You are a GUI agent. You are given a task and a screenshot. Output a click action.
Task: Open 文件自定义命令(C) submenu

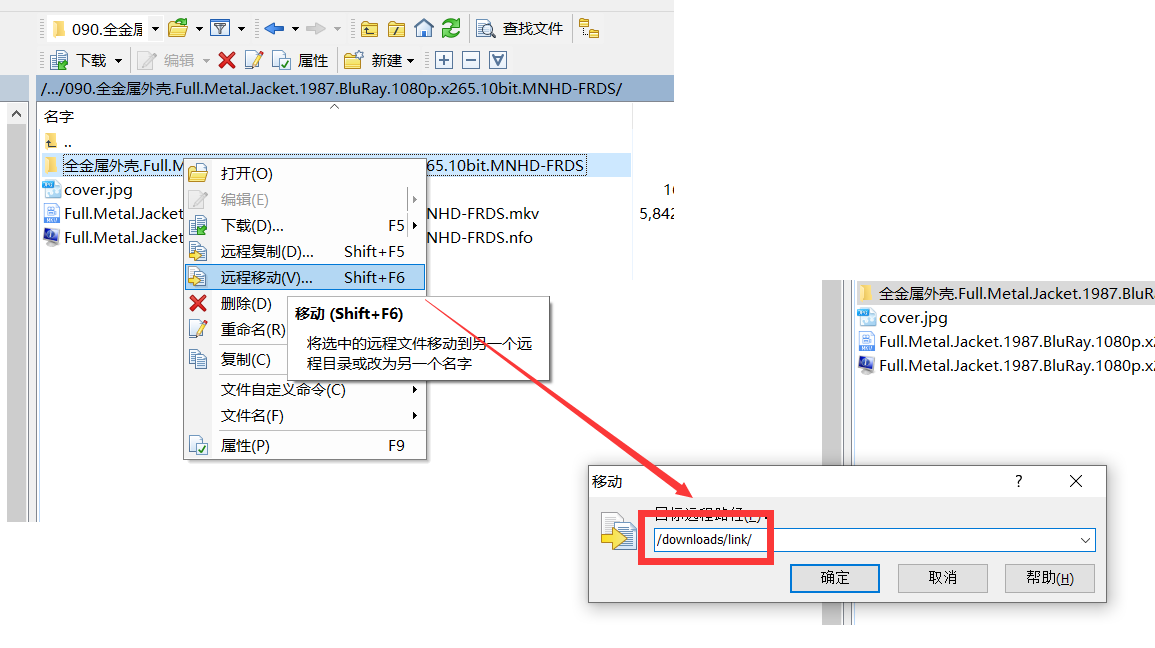305,390
